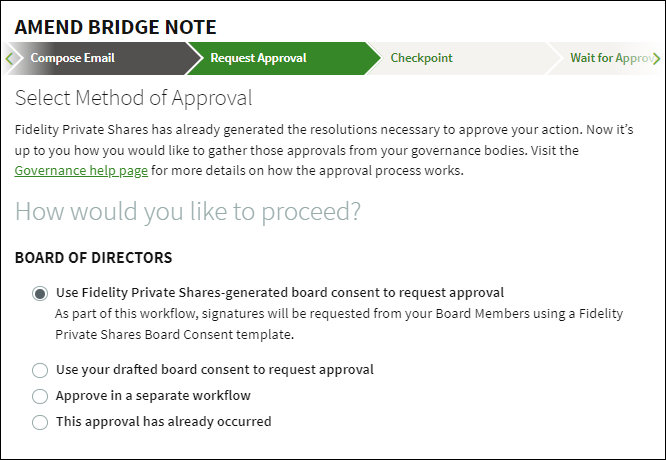Click the 'Approve in a separate workflow' label text

point(154,396)
